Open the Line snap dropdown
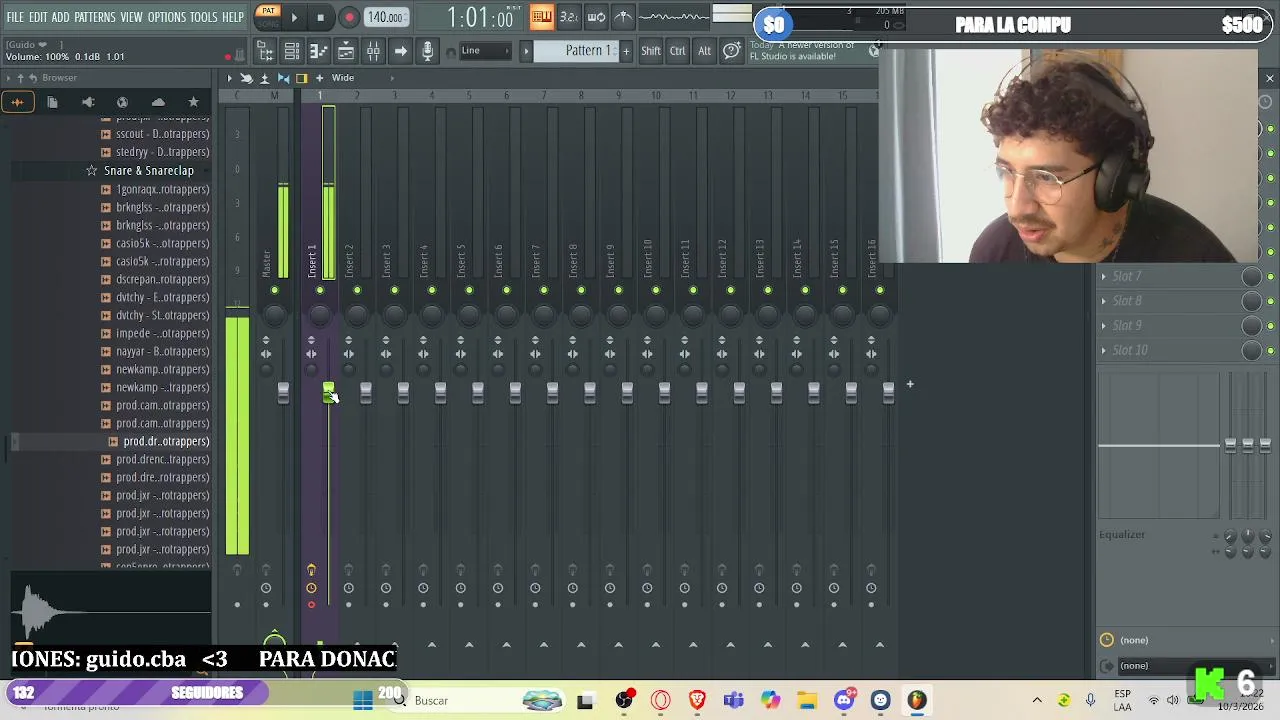Screen dimensions: 1280x720 click(x=483, y=51)
